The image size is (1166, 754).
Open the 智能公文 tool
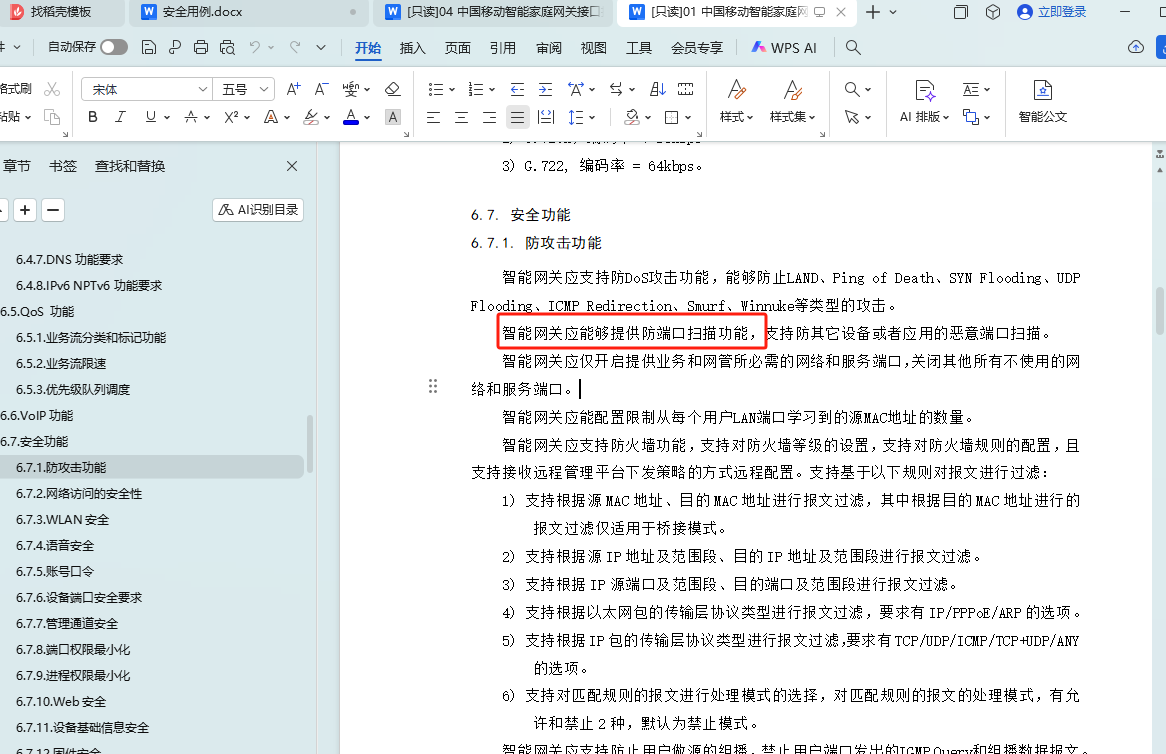[x=1043, y=101]
